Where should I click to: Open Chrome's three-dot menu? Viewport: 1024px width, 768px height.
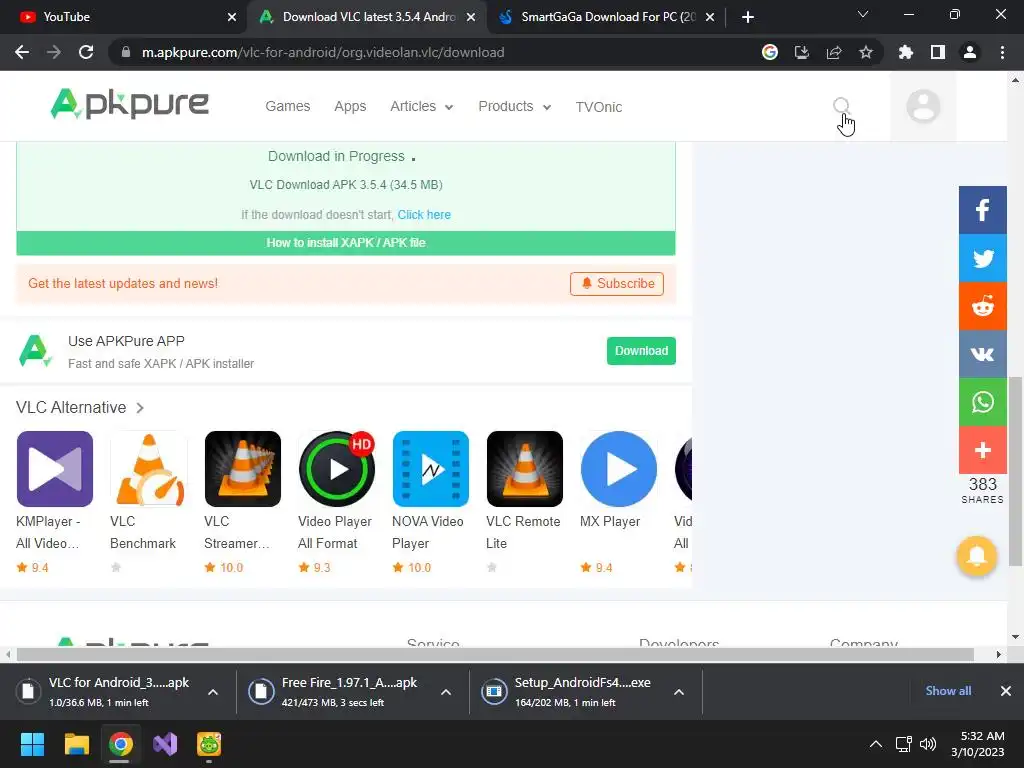(x=1002, y=52)
